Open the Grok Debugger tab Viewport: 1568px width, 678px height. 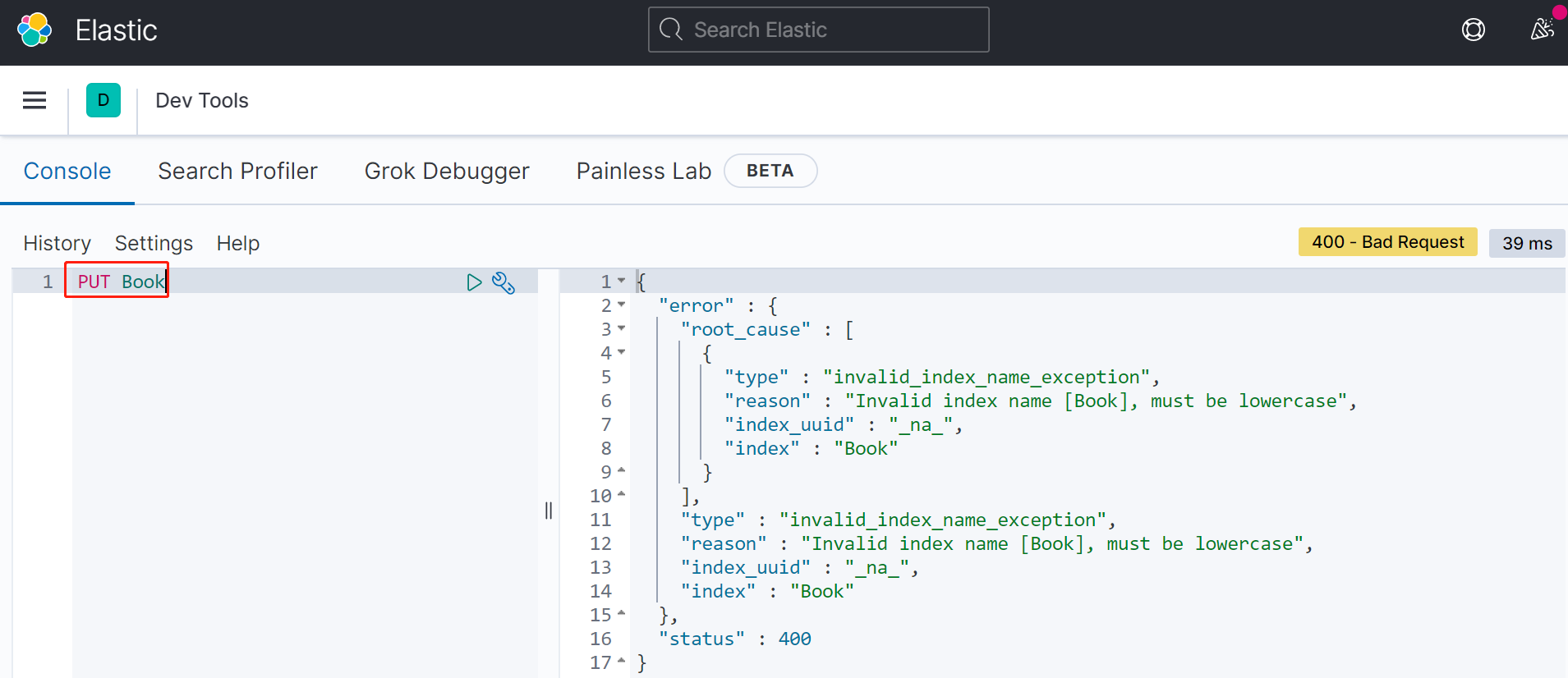coord(447,171)
